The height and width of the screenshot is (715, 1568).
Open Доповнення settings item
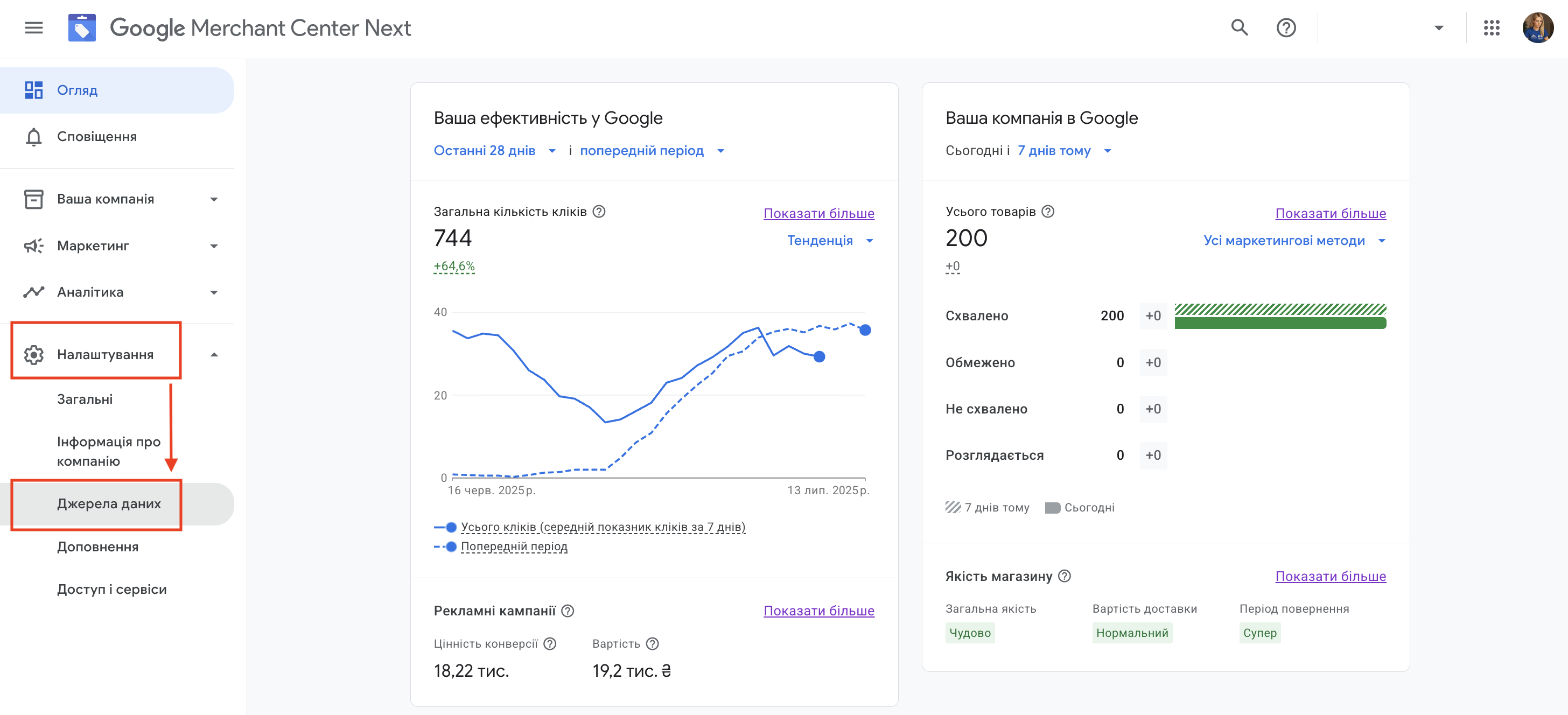pos(97,547)
